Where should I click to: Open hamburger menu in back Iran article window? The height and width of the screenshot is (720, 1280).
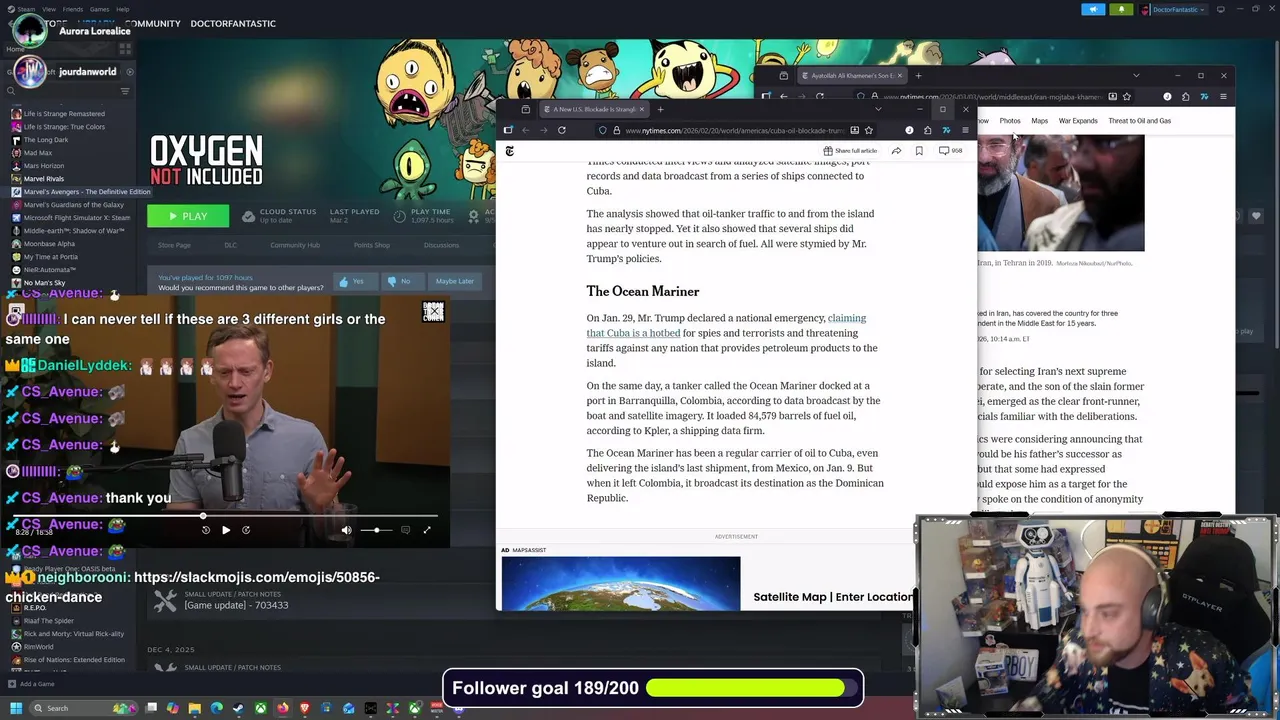point(1223,97)
